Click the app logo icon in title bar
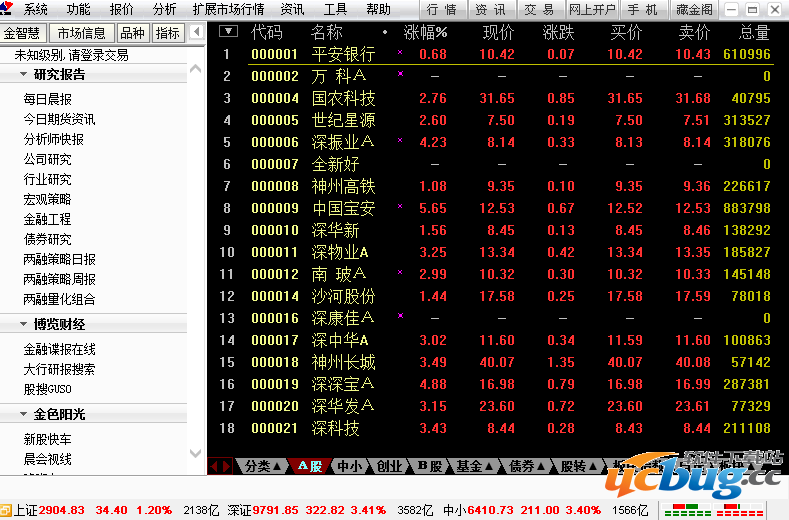 pyautogui.click(x=9, y=9)
